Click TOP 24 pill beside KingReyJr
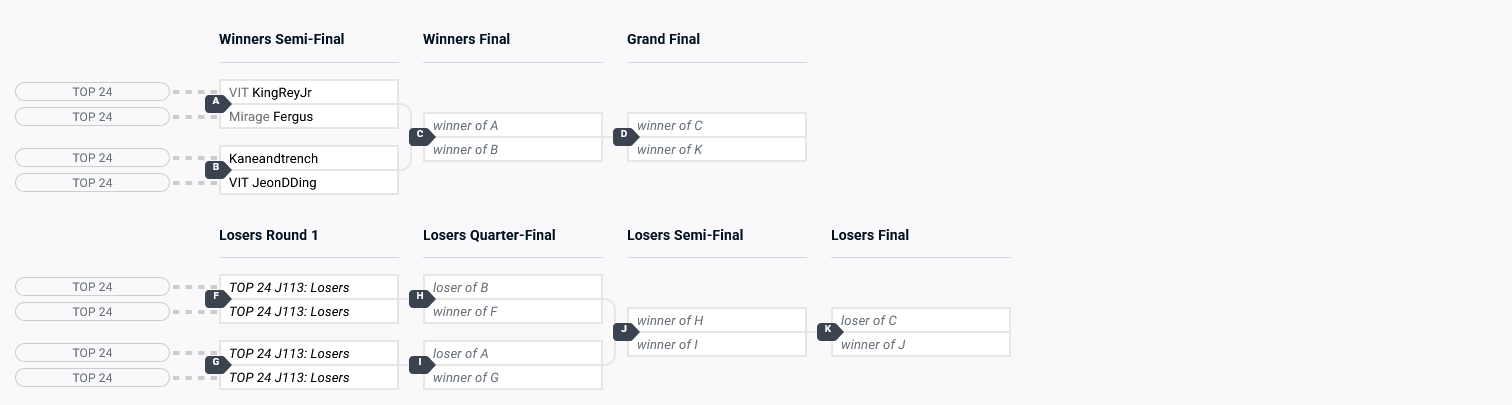This screenshot has height=405, width=1512. point(92,92)
